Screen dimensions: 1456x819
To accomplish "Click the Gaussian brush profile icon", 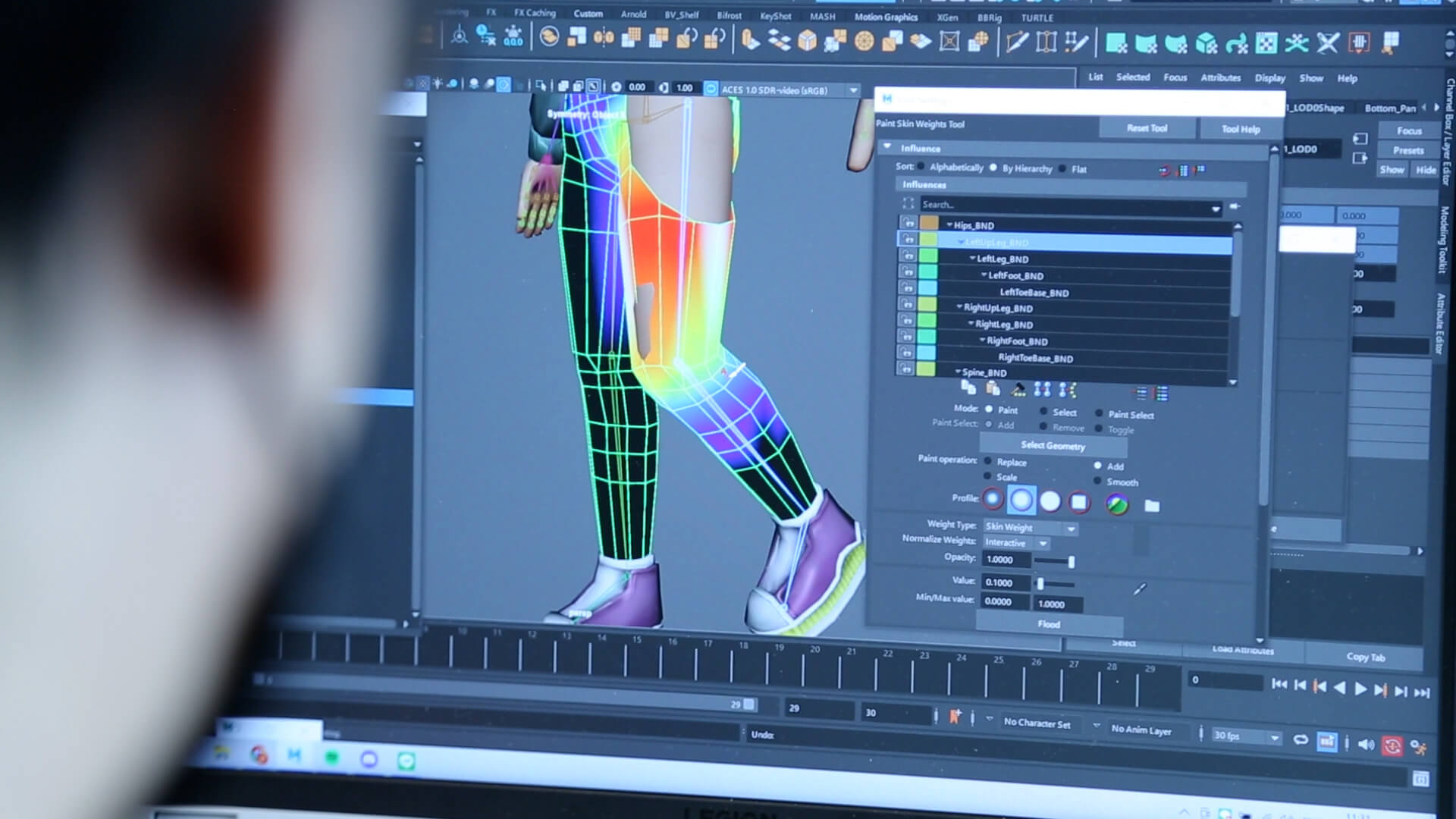I will pyautogui.click(x=993, y=499).
